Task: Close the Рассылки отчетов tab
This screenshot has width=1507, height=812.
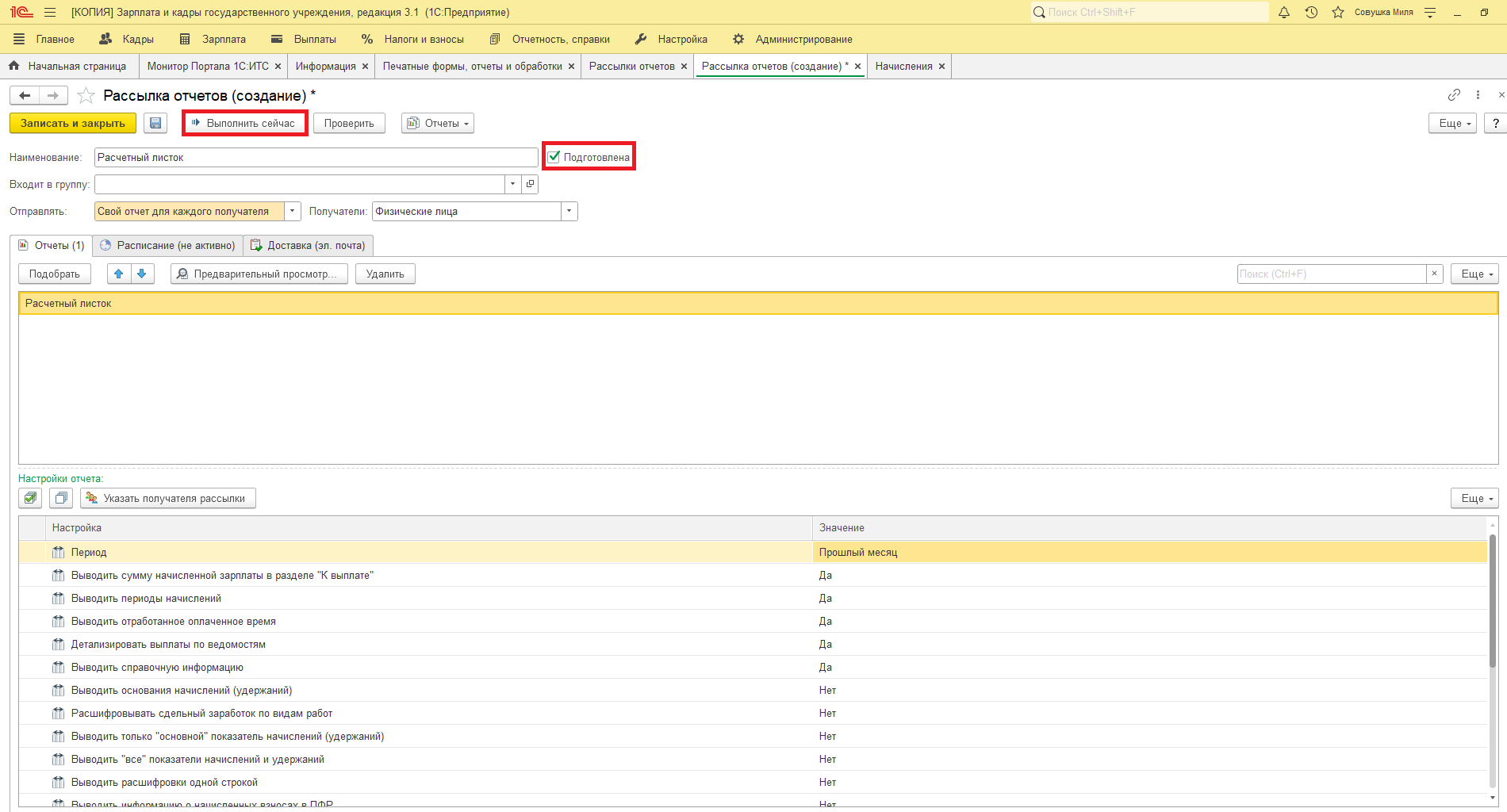Action: pos(684,67)
